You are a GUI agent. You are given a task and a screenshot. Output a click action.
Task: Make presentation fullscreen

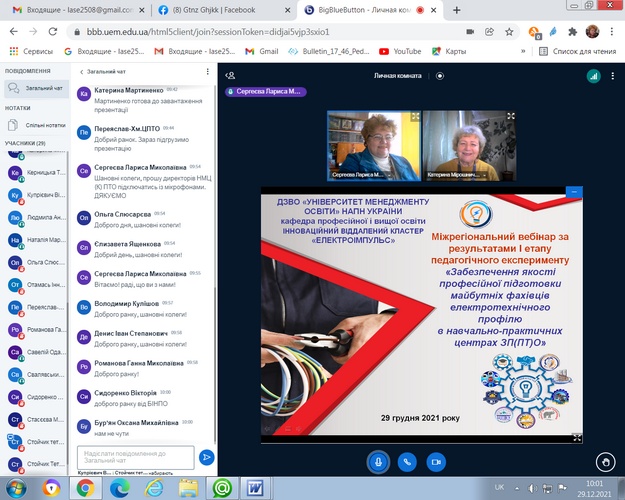point(577,438)
